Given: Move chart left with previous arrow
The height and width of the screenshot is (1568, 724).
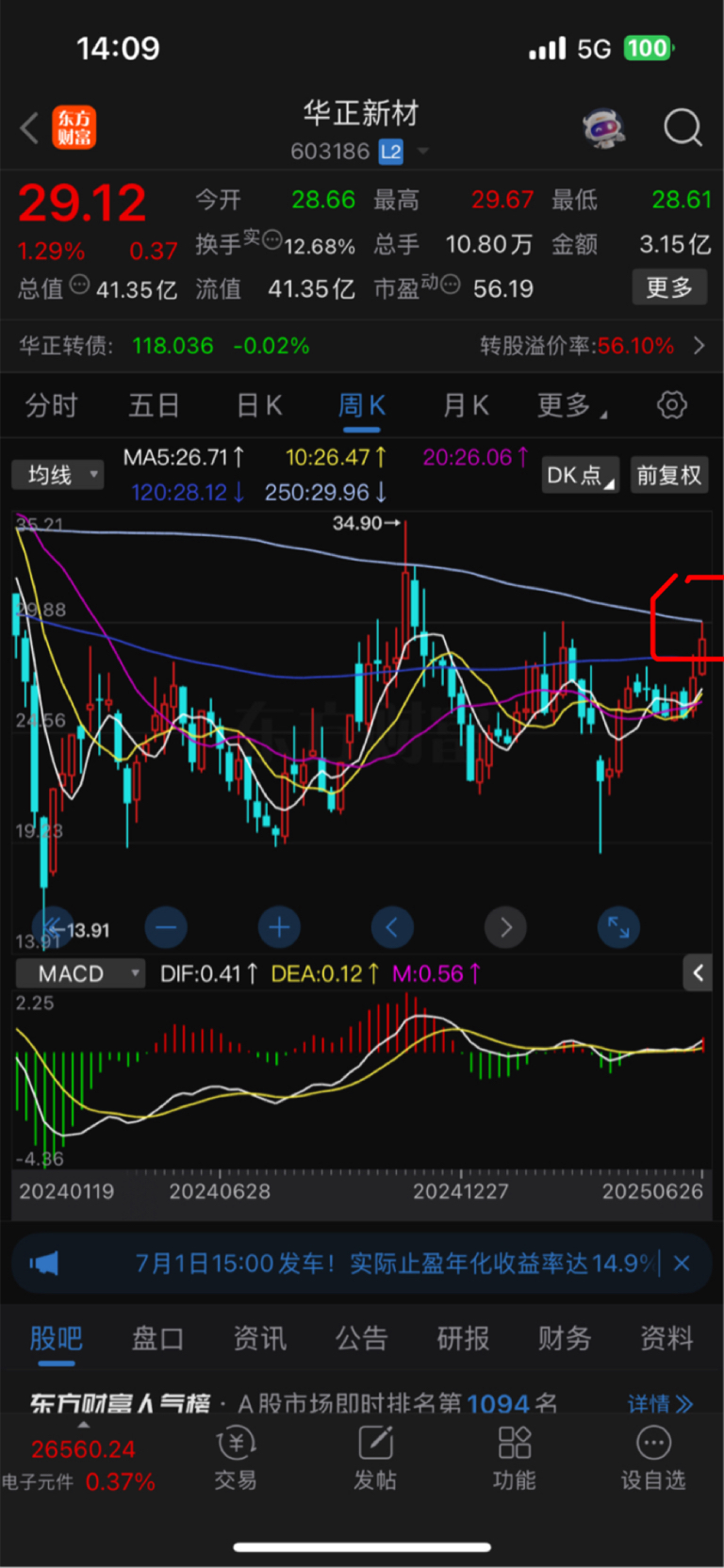Looking at the screenshot, I should pyautogui.click(x=392, y=927).
